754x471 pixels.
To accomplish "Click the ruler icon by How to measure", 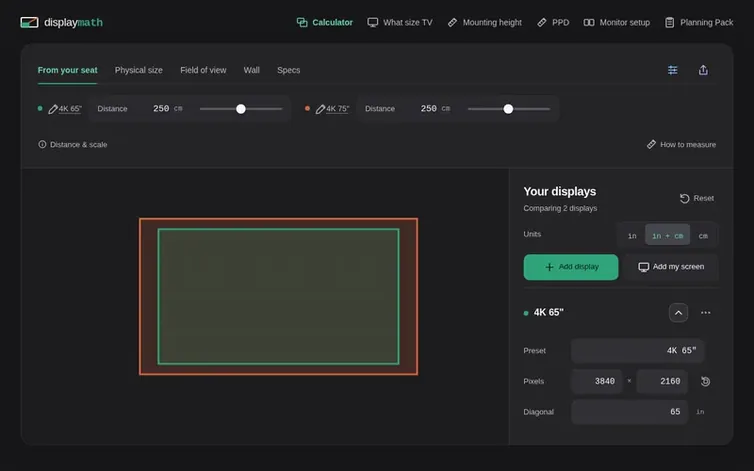I will tap(651, 144).
